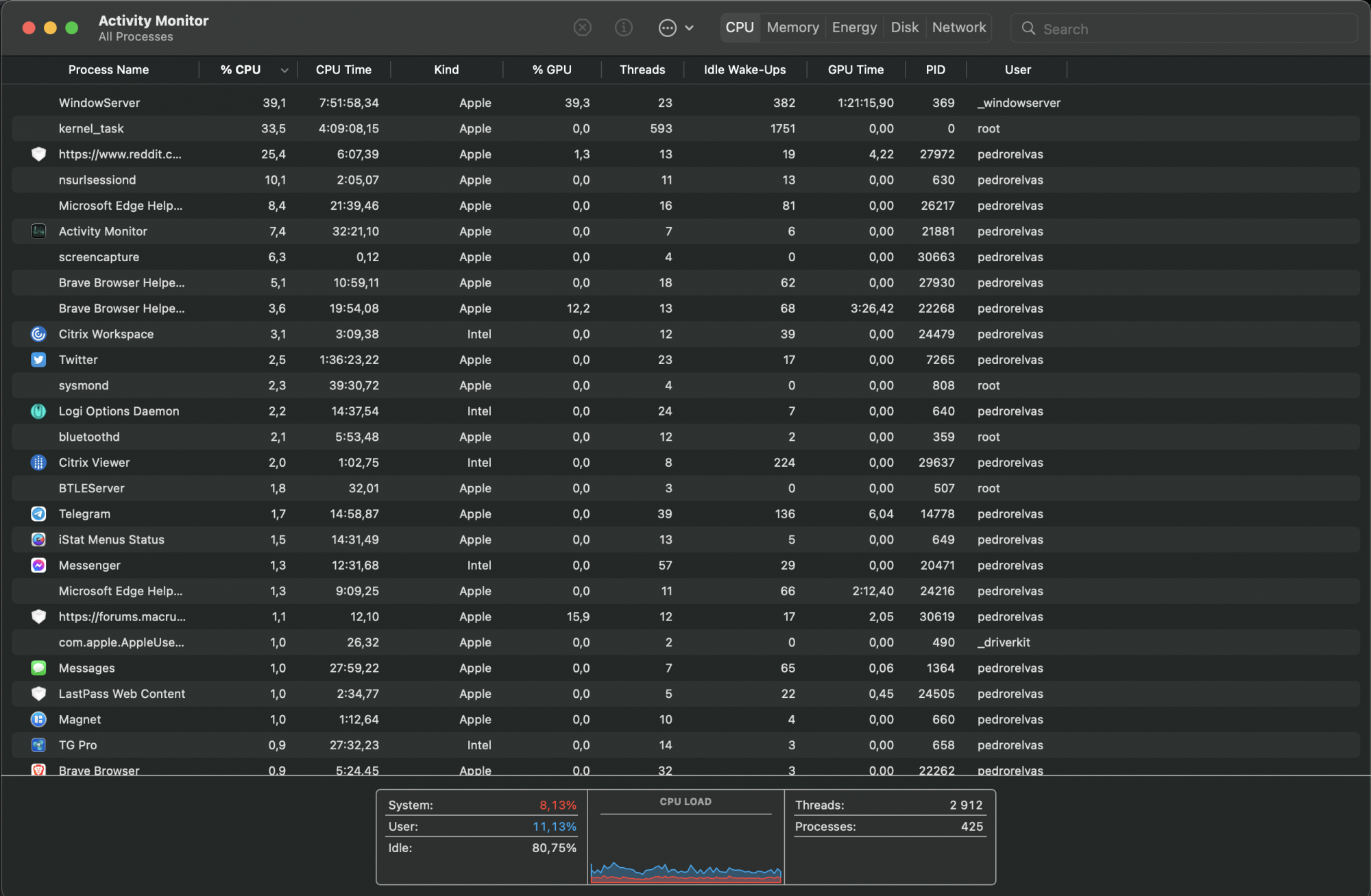Sort by Threads column header
The height and width of the screenshot is (896, 1371).
pyautogui.click(x=642, y=70)
